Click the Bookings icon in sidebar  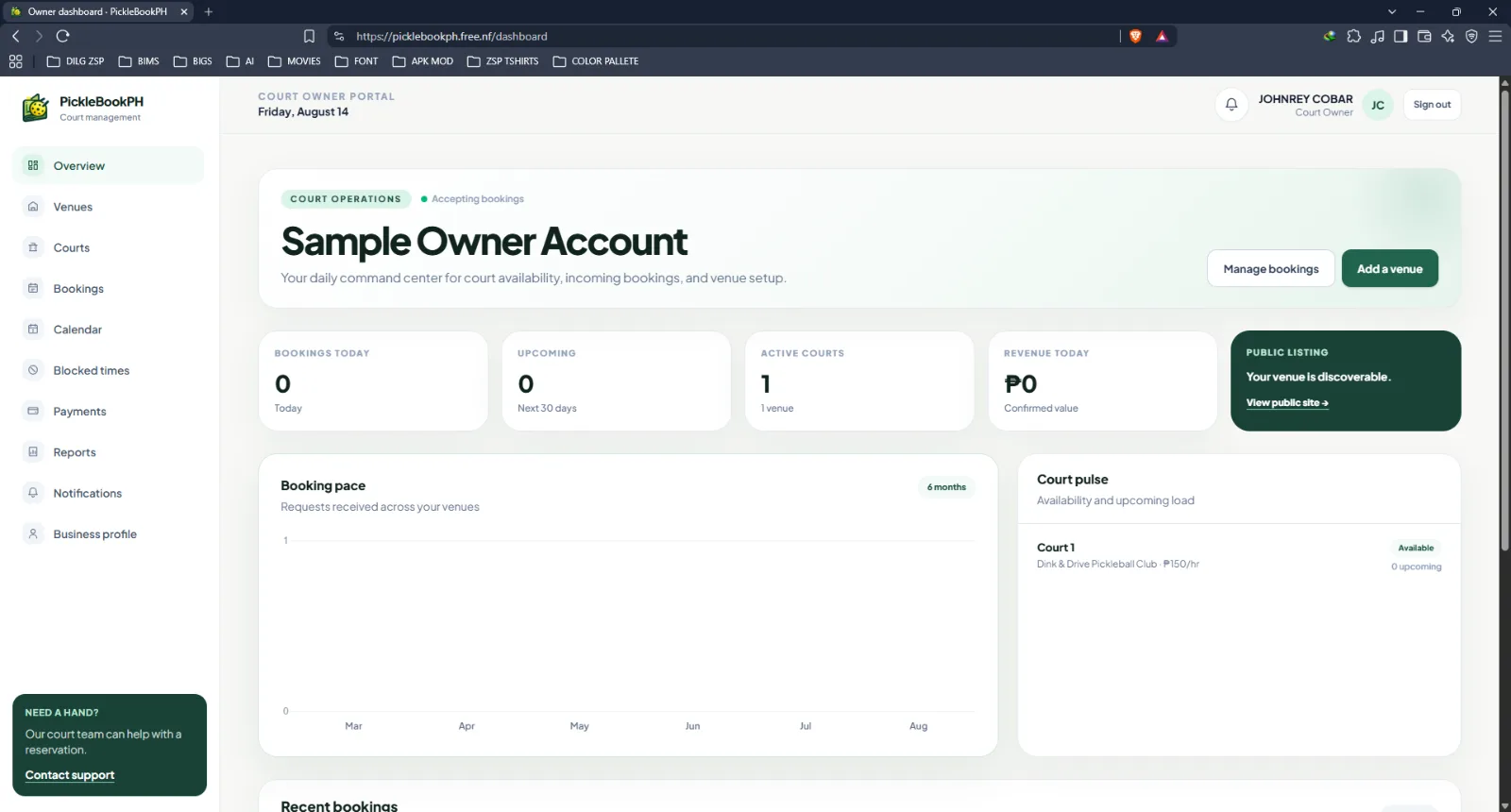[x=33, y=288]
